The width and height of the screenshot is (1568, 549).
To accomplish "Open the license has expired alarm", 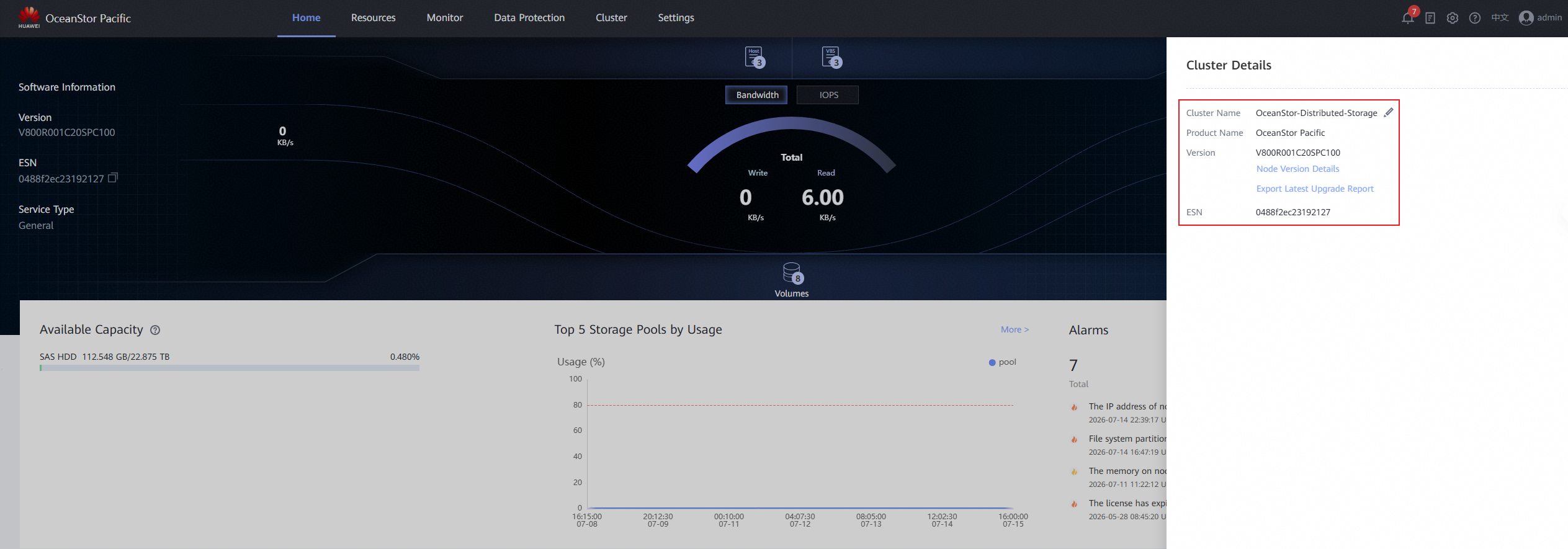I will click(x=1127, y=503).
